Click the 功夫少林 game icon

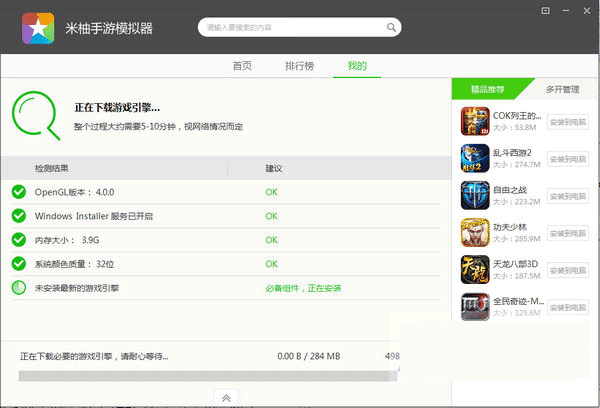[475, 233]
